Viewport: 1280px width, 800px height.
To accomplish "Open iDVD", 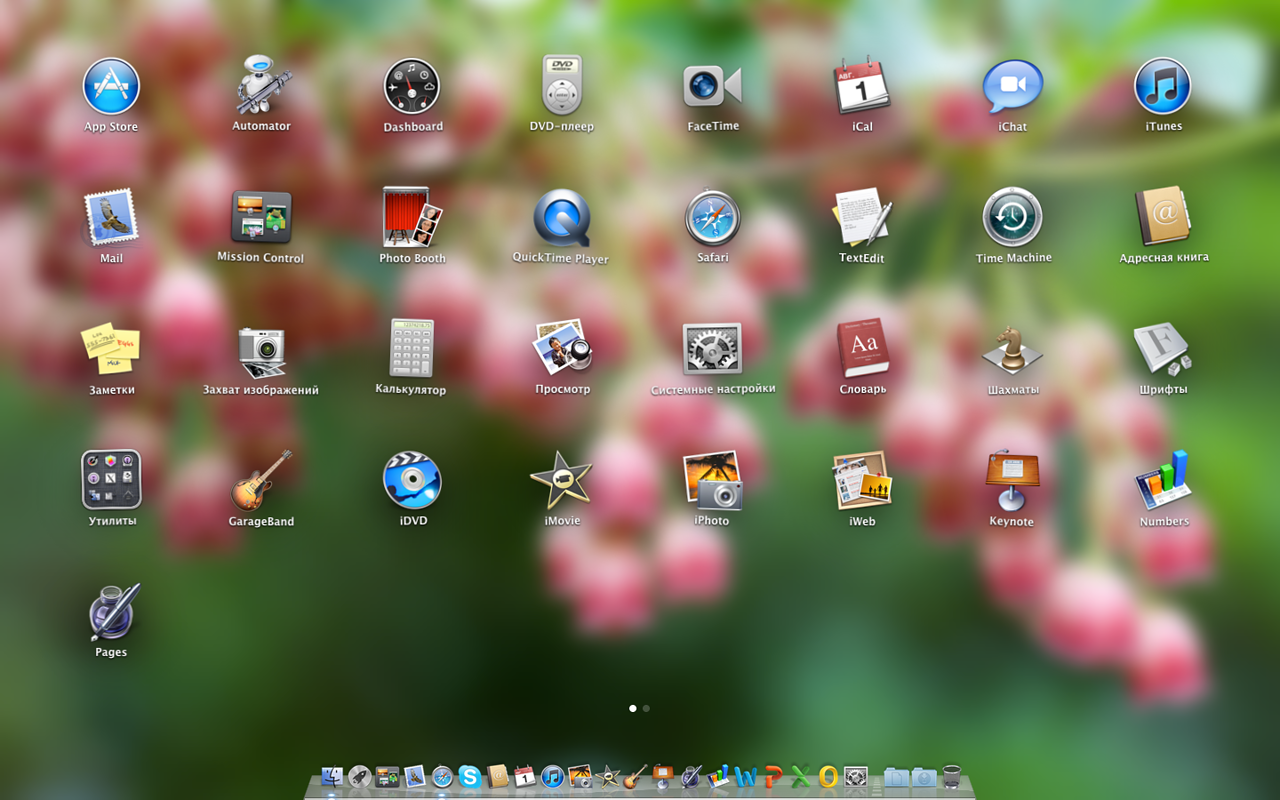I will coord(412,480).
